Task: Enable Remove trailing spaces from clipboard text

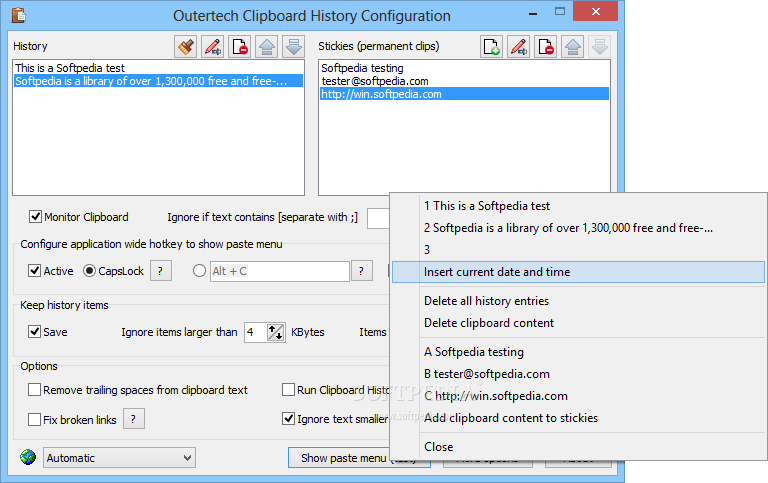Action: coord(34,389)
